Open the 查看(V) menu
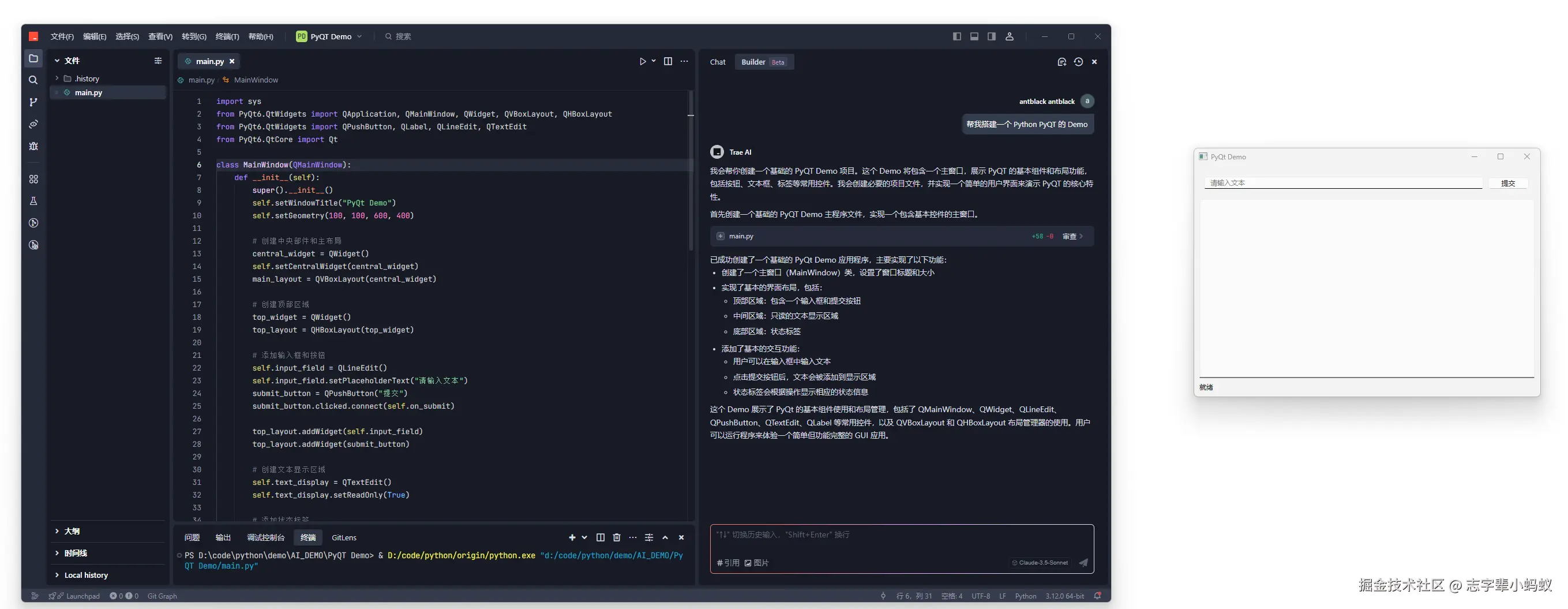 coord(160,36)
